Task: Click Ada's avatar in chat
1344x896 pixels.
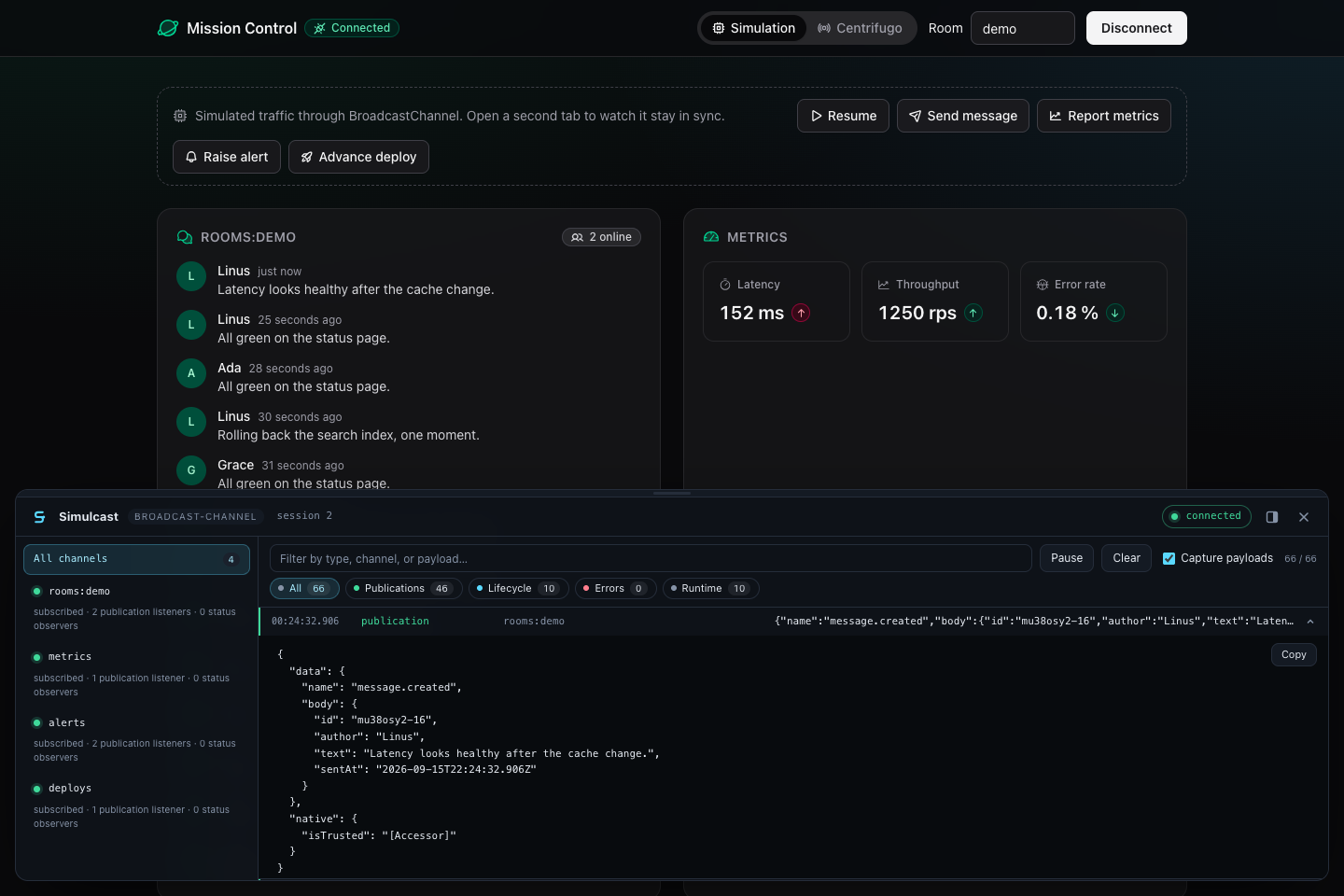Action: pos(191,373)
